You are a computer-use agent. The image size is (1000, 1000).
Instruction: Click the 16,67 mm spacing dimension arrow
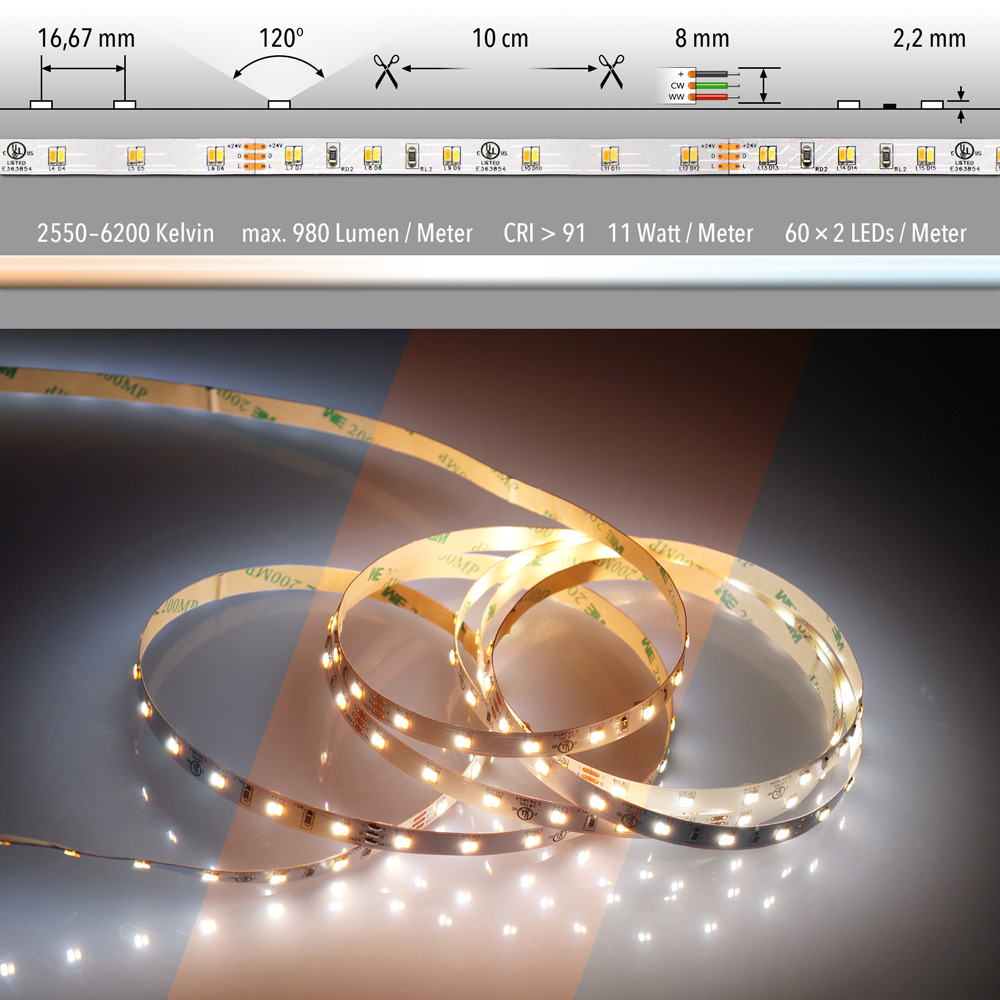click(x=83, y=68)
